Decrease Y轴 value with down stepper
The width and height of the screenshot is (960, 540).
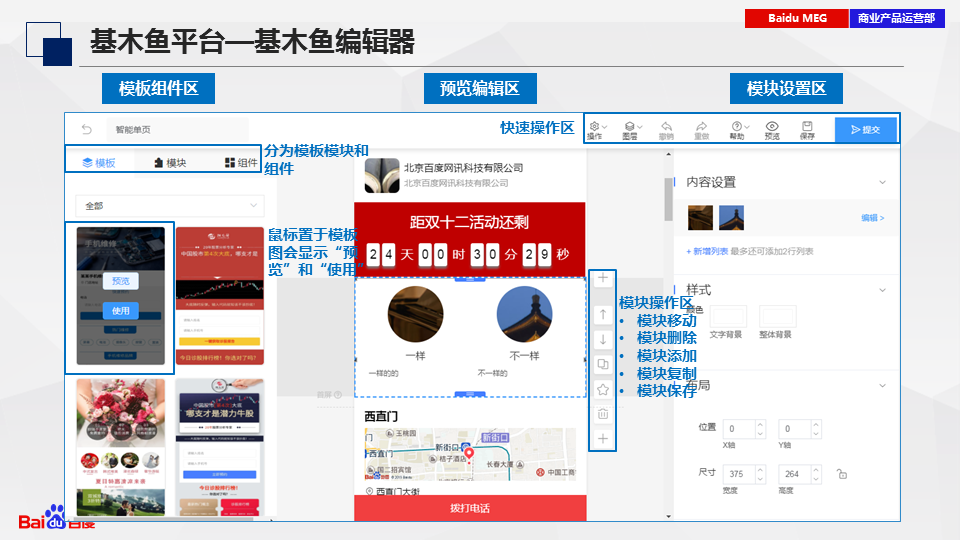pos(816,433)
